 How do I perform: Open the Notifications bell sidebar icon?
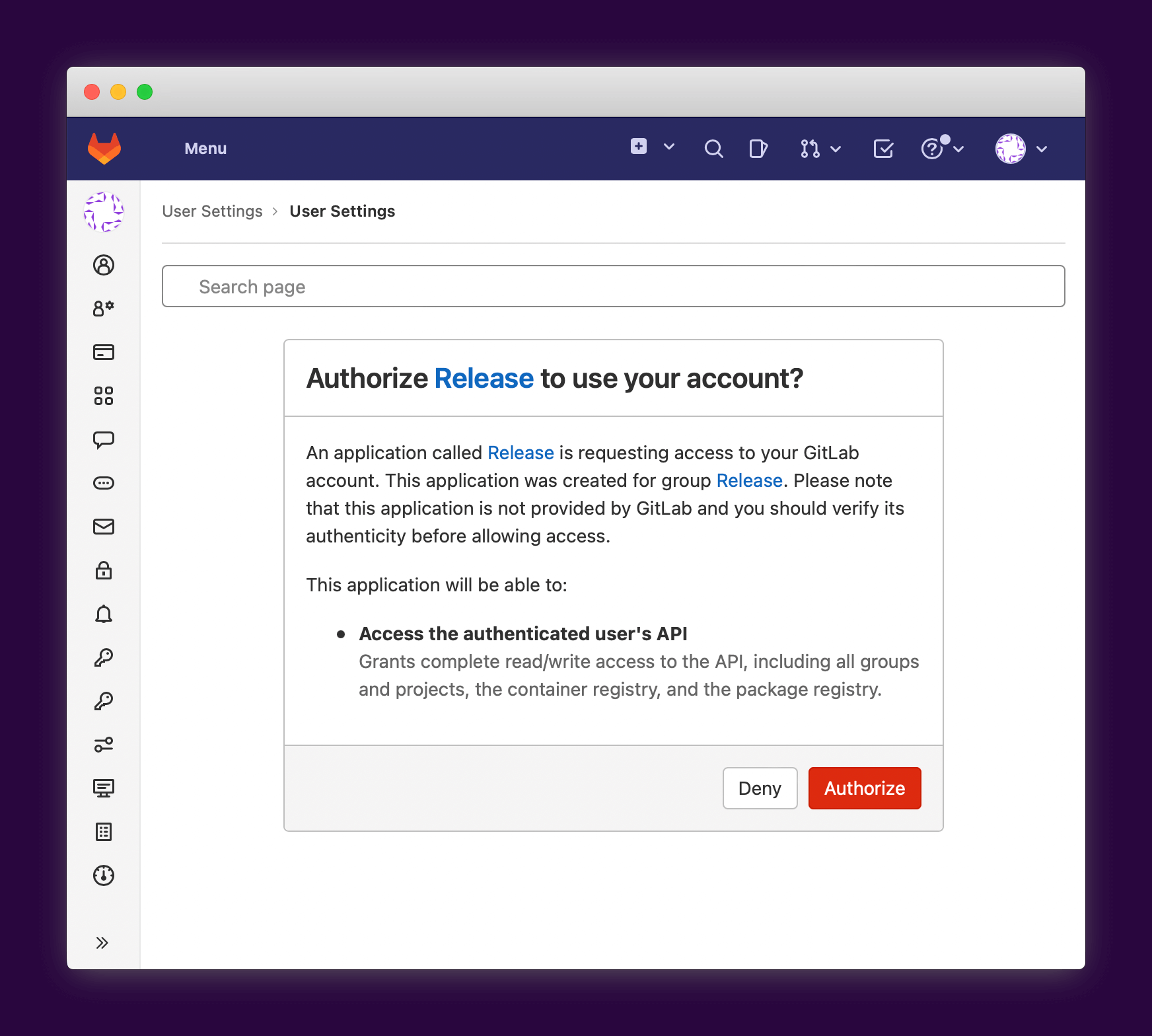tap(104, 614)
